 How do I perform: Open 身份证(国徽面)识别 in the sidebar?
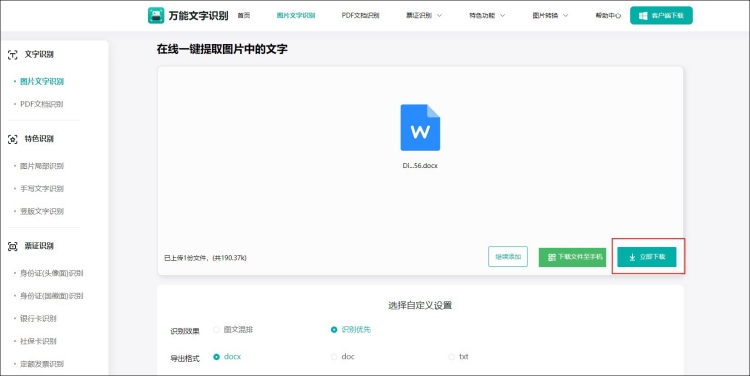51,296
